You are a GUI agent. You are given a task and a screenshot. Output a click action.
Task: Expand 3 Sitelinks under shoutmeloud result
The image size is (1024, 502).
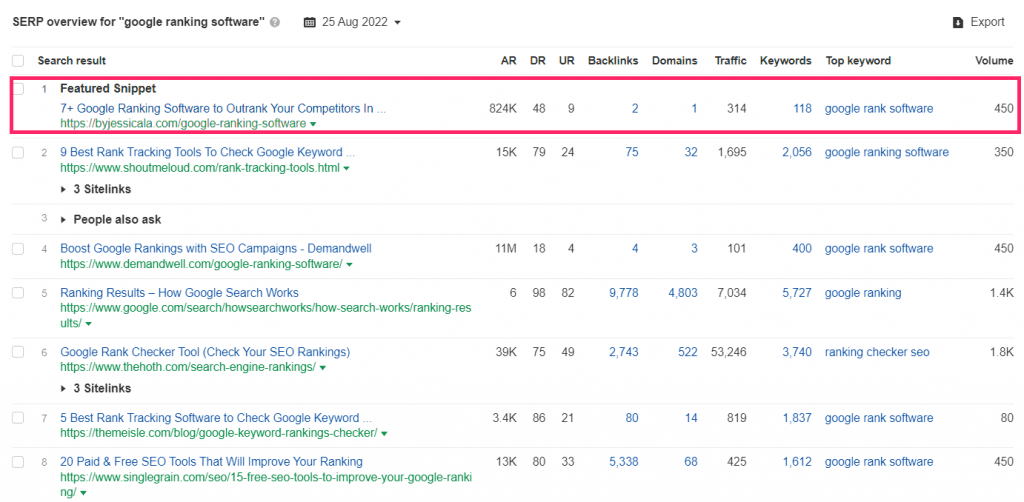pyautogui.click(x=95, y=189)
